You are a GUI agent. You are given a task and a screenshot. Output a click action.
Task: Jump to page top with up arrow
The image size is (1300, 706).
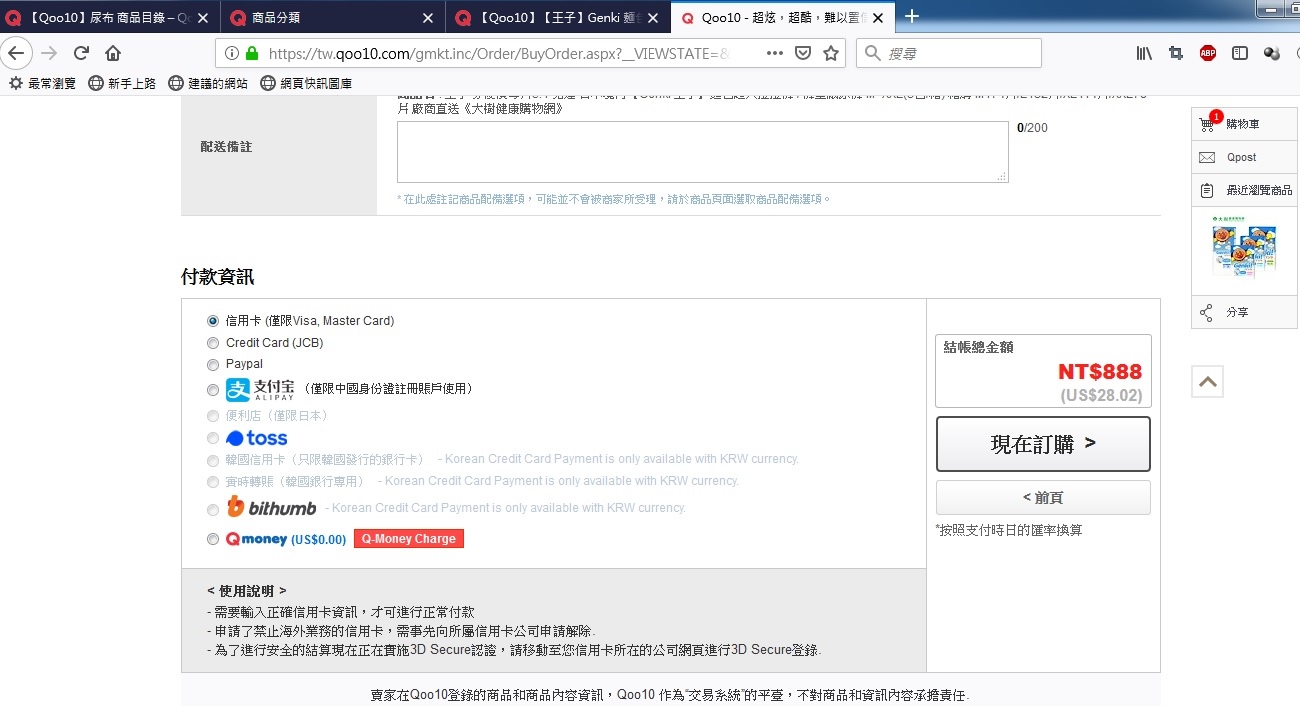pyautogui.click(x=1208, y=381)
